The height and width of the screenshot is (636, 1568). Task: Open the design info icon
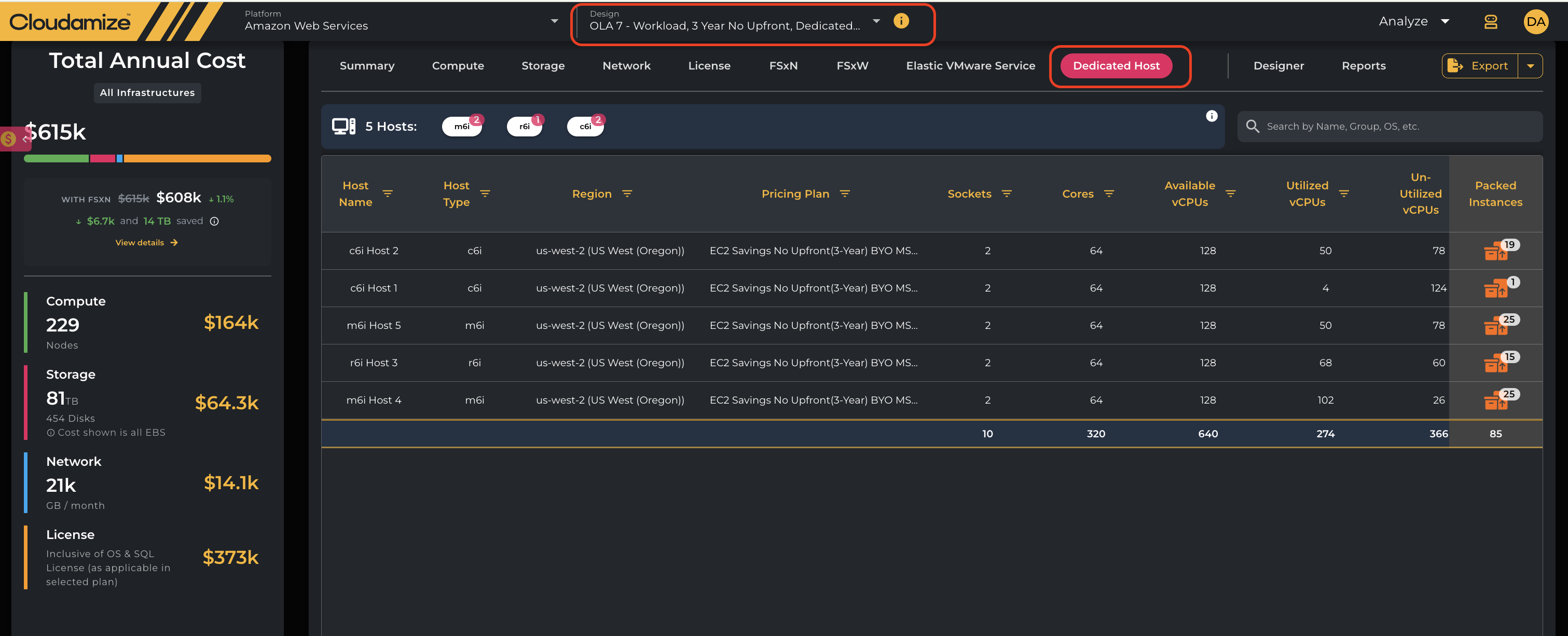901,21
